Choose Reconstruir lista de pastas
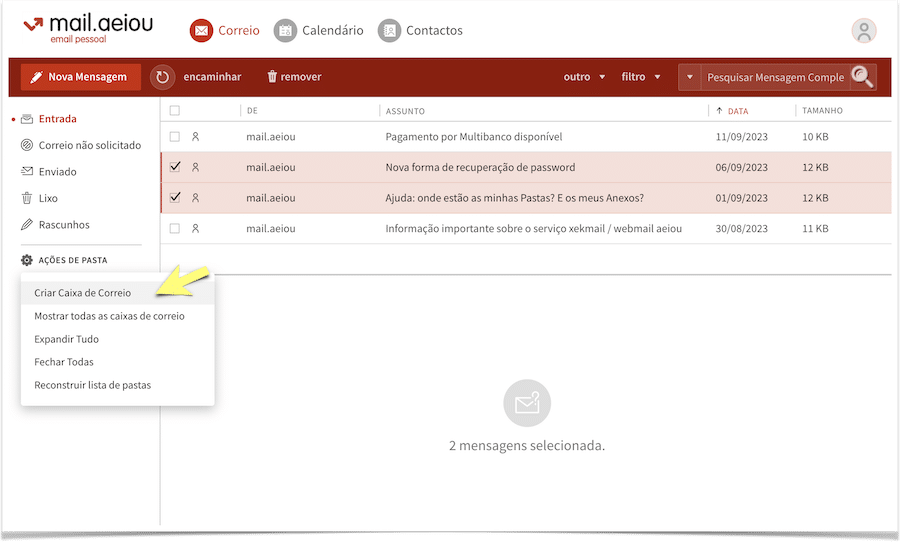900x542 pixels. [x=92, y=385]
